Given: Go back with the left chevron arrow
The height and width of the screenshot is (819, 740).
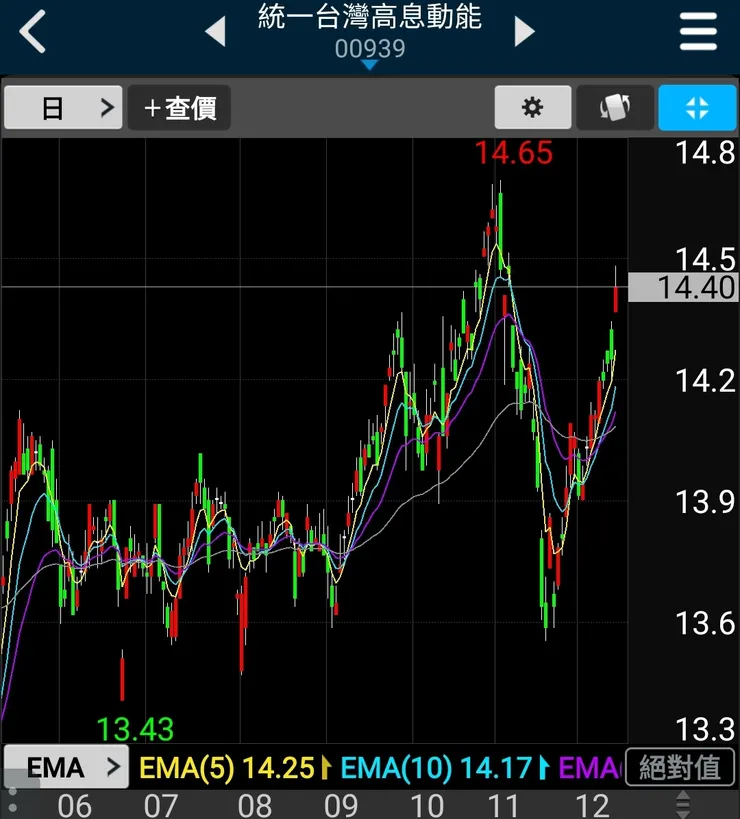Looking at the screenshot, I should click(32, 31).
